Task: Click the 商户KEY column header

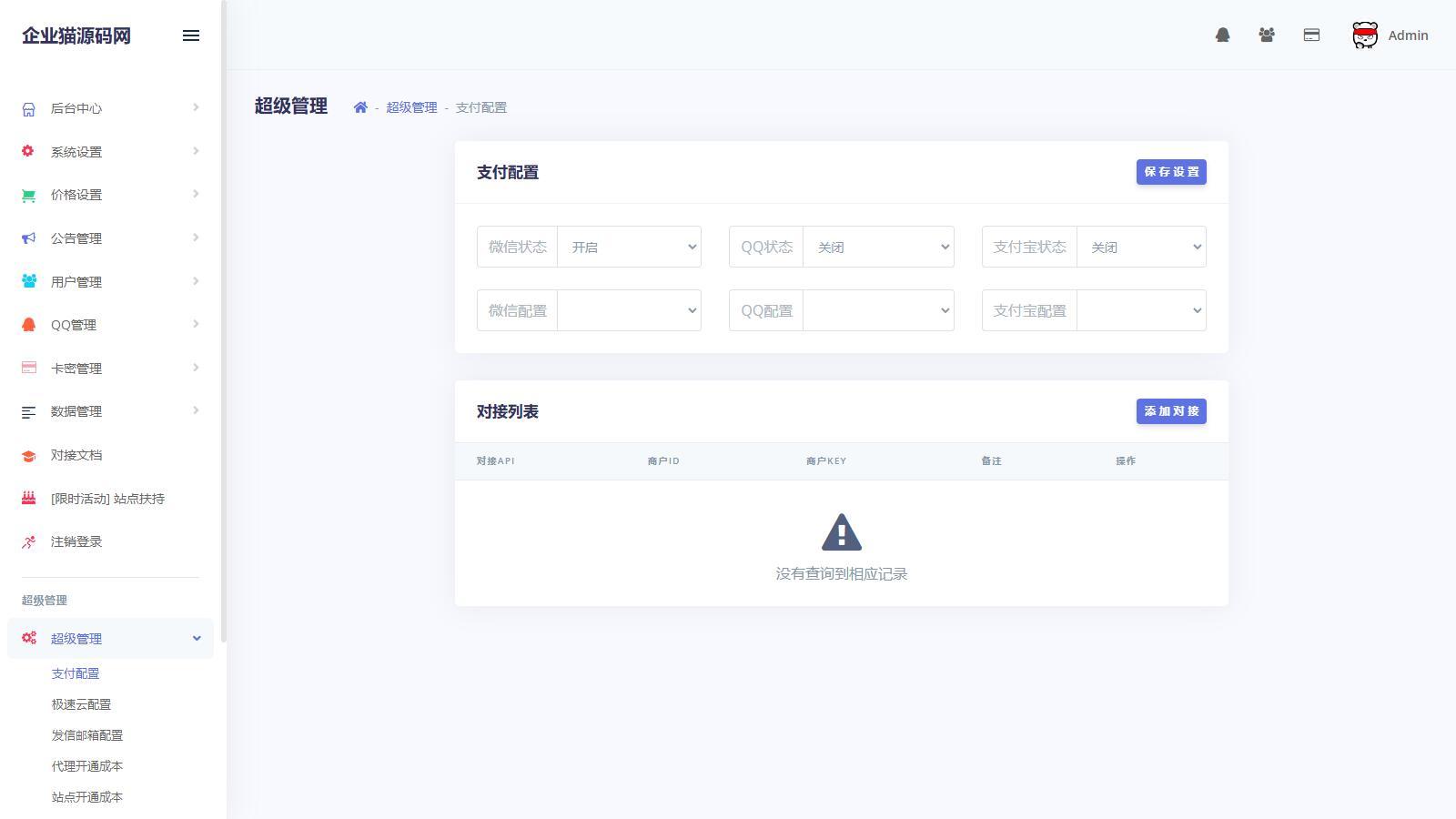Action: (826, 461)
